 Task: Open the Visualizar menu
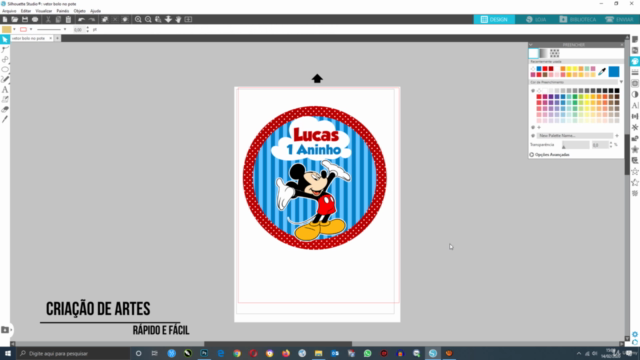click(44, 11)
